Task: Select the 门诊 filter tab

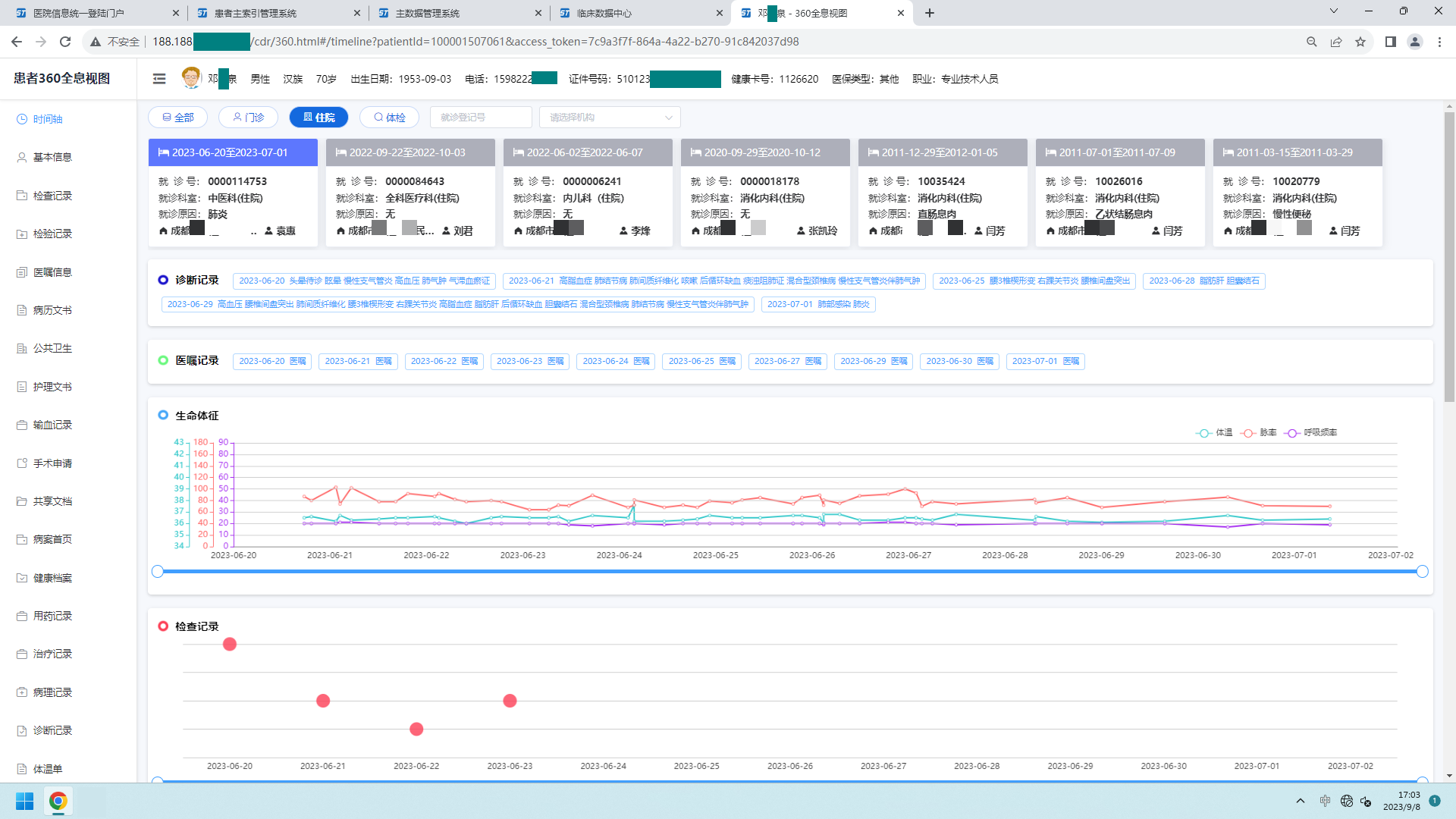Action: pos(248,118)
